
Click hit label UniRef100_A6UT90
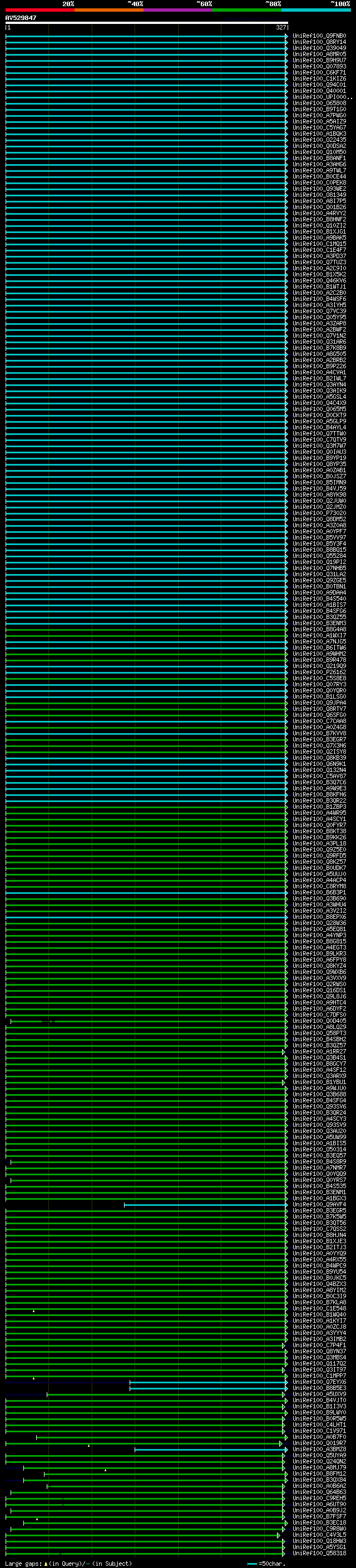[x=319, y=1504]
